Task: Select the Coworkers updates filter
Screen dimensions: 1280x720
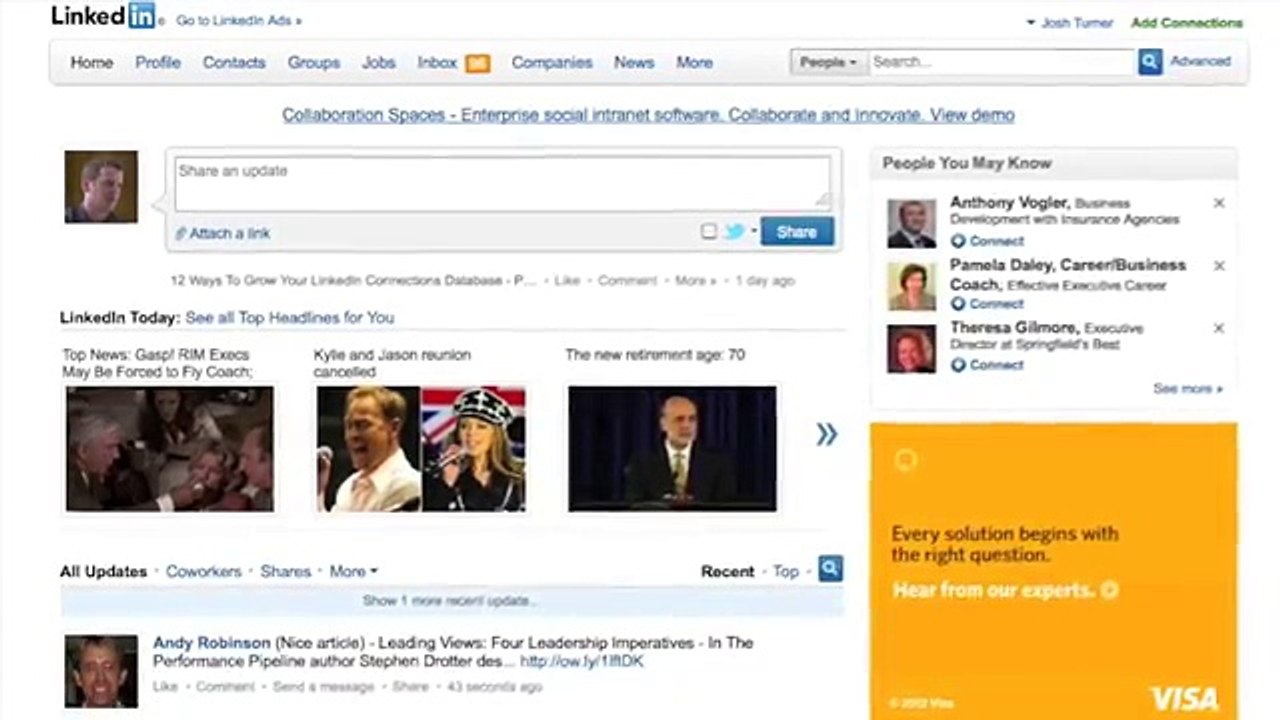Action: click(x=204, y=572)
